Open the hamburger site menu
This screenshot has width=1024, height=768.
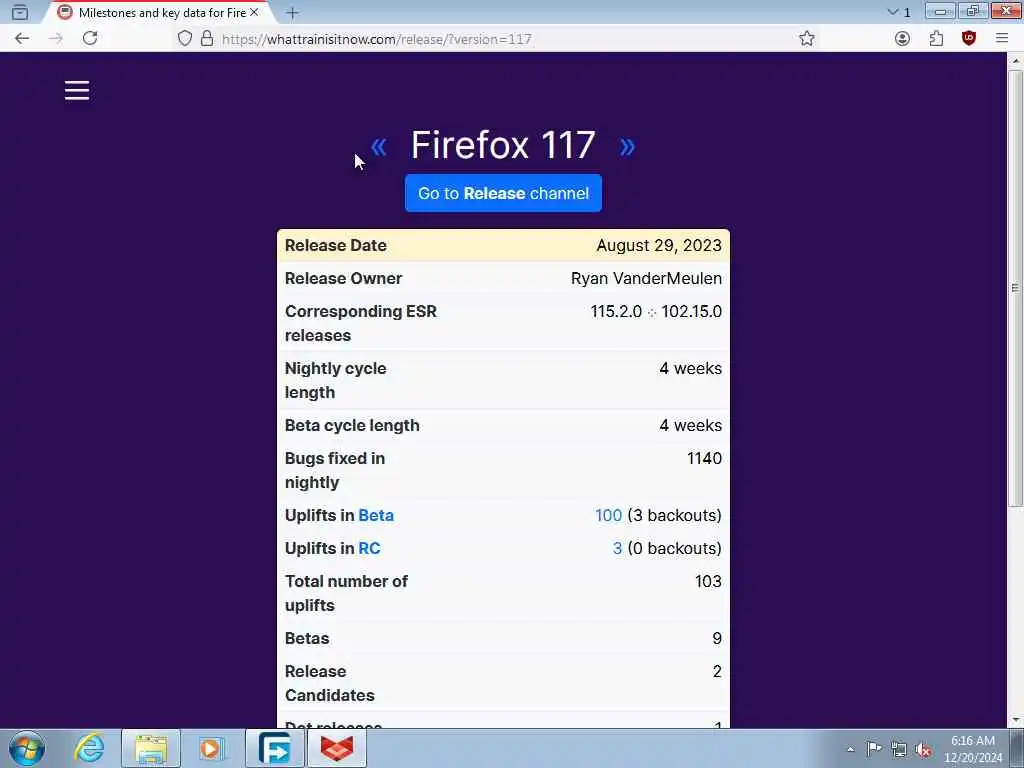coord(77,90)
